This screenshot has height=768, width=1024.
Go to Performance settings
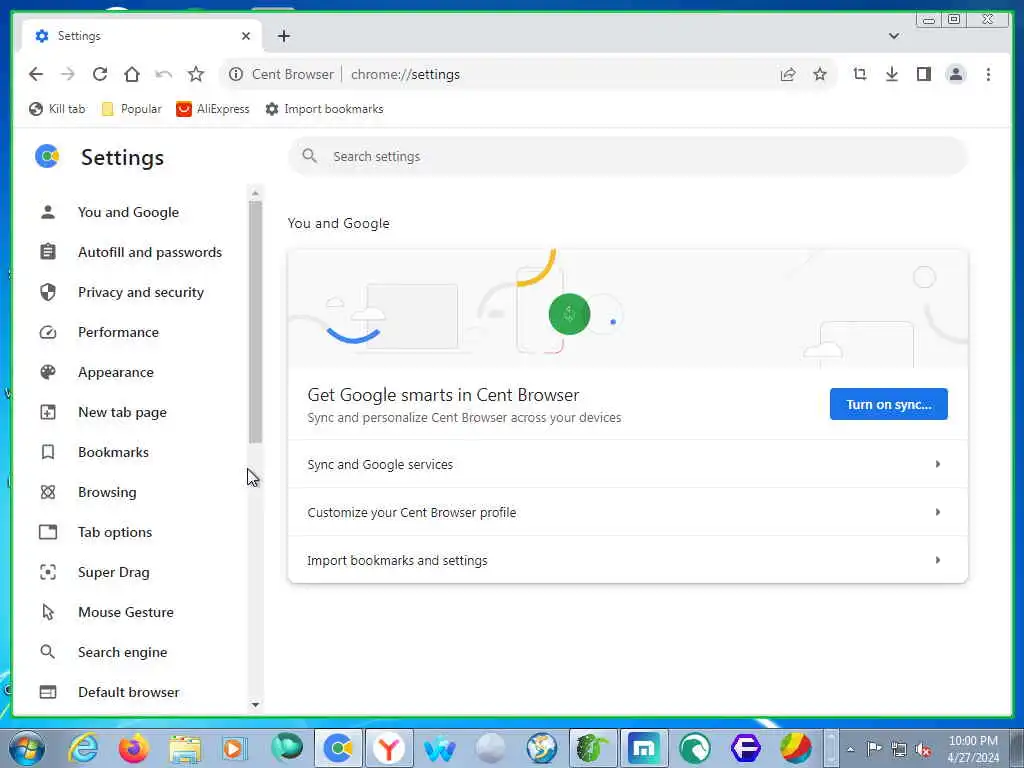click(118, 332)
